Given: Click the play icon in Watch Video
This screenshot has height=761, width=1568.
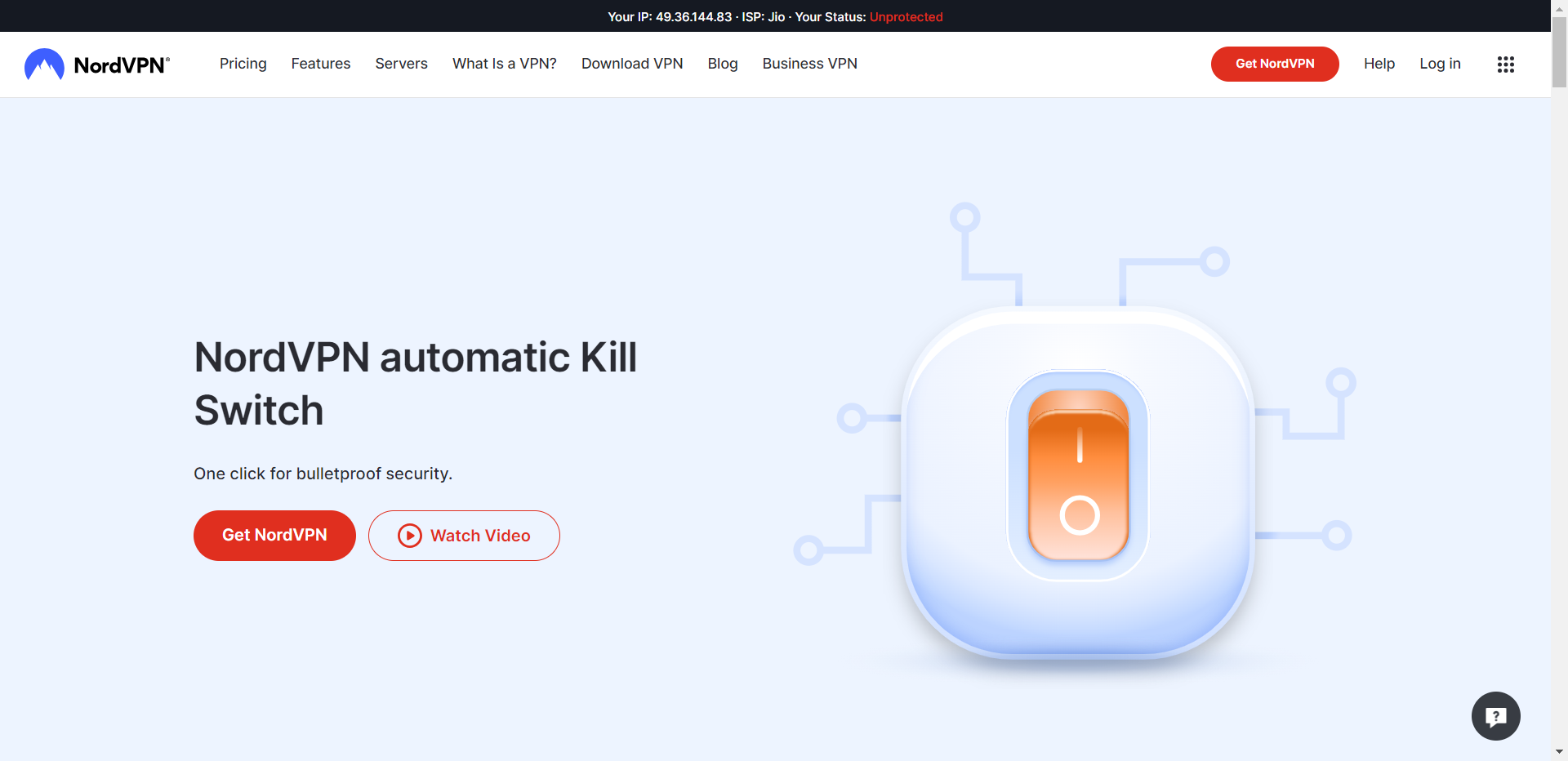Looking at the screenshot, I should (x=410, y=536).
